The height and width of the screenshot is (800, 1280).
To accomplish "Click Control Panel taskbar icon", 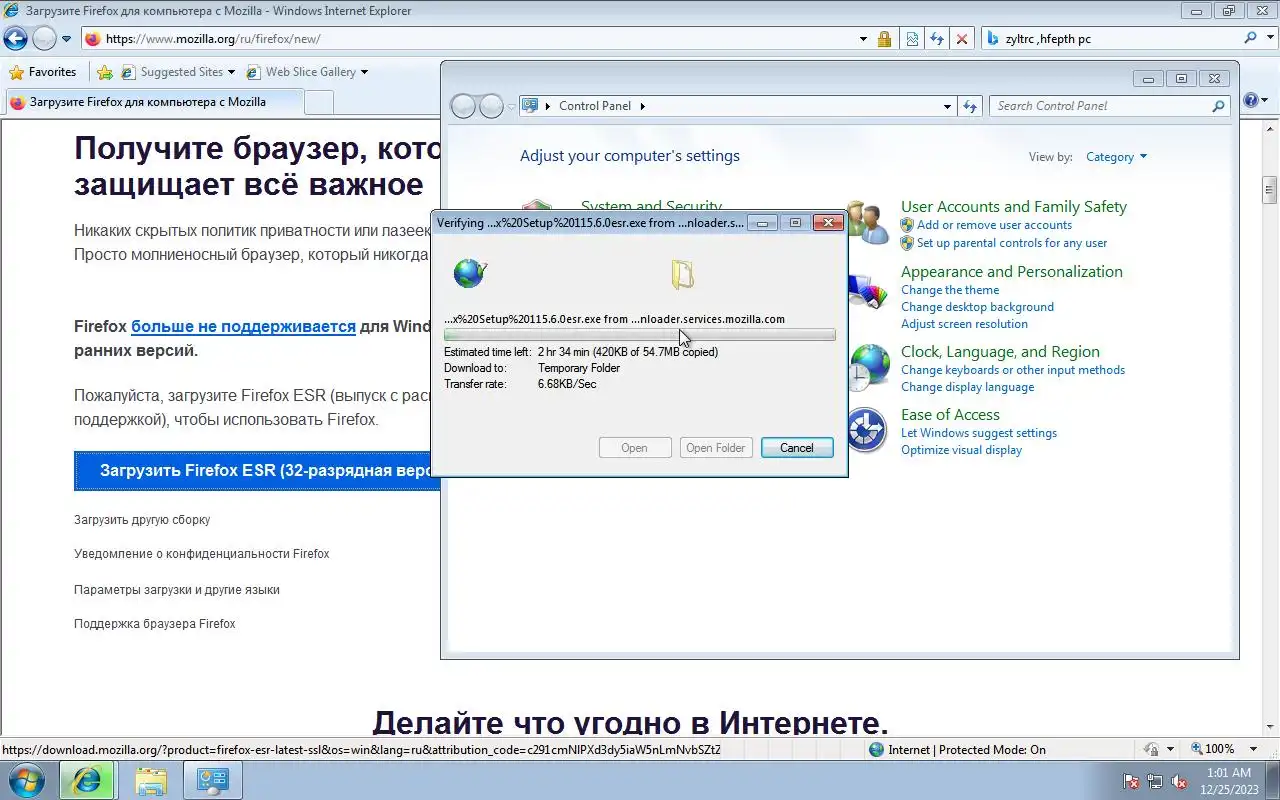I will pos(213,780).
